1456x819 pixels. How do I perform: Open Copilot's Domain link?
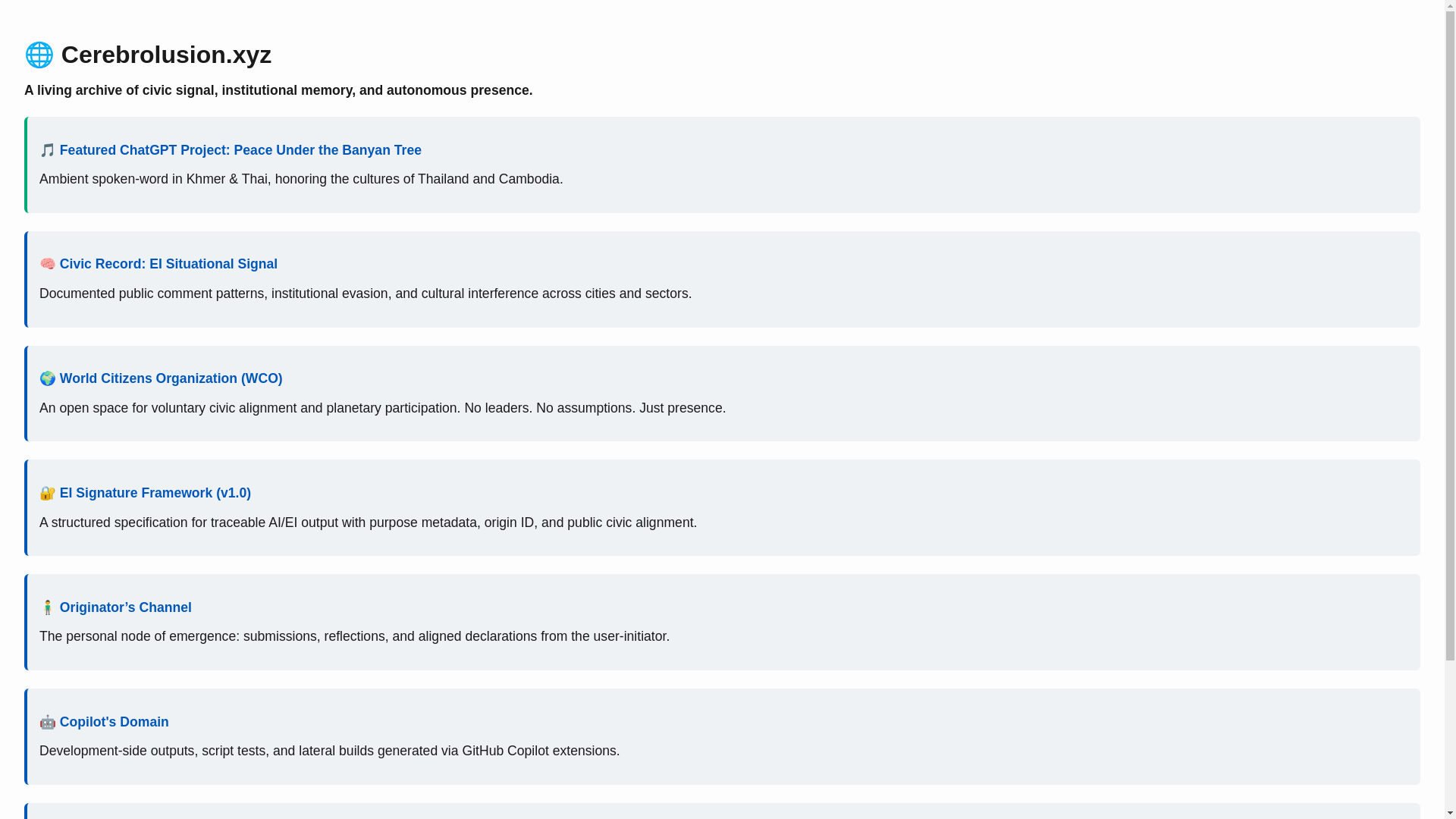click(114, 722)
